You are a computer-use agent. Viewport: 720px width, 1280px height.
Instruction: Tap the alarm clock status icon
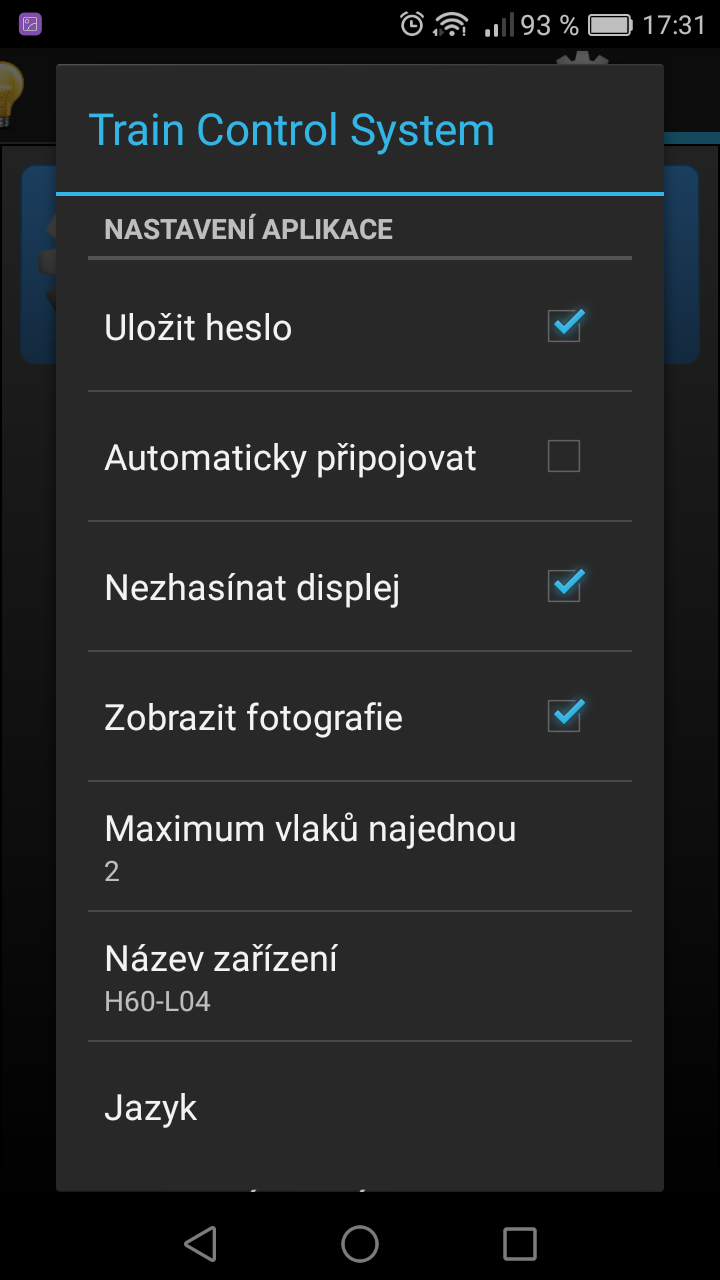tap(411, 24)
